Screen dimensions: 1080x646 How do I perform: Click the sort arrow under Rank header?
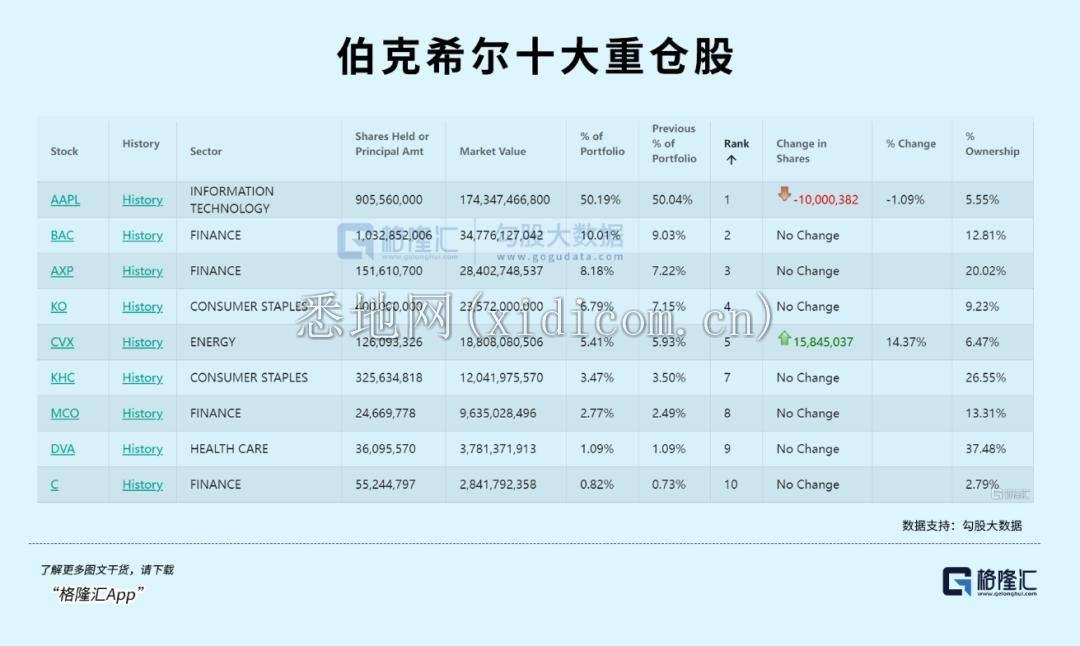731,160
